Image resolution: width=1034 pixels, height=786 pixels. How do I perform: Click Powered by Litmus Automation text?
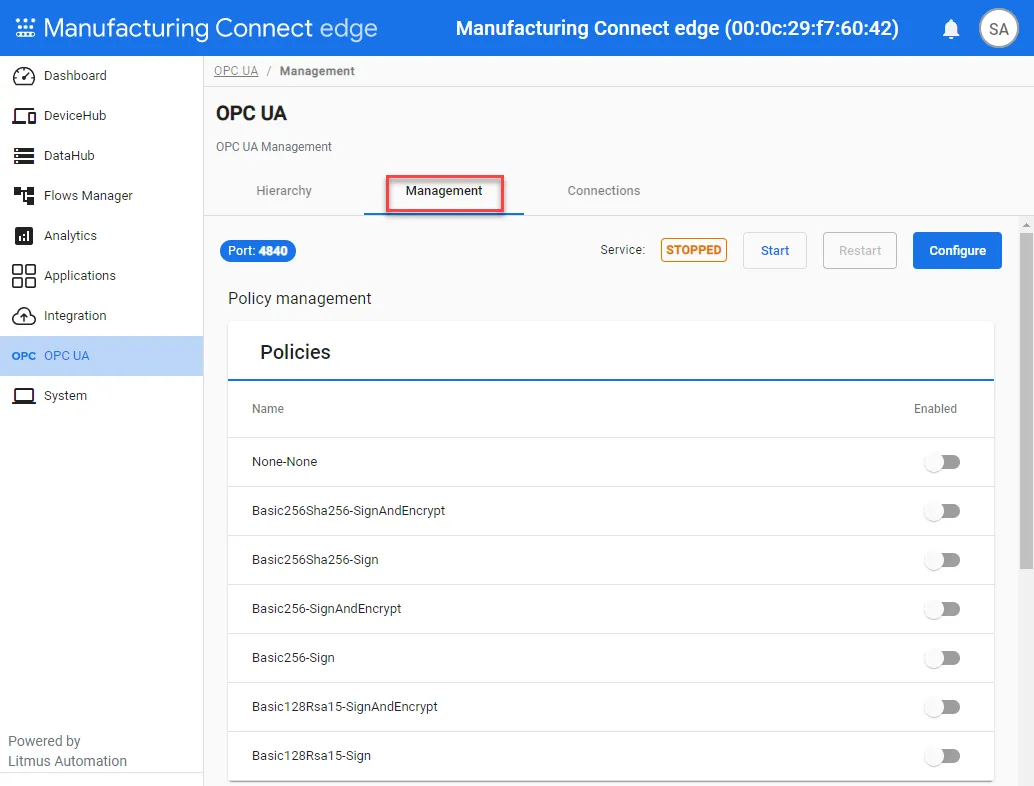[x=67, y=751]
